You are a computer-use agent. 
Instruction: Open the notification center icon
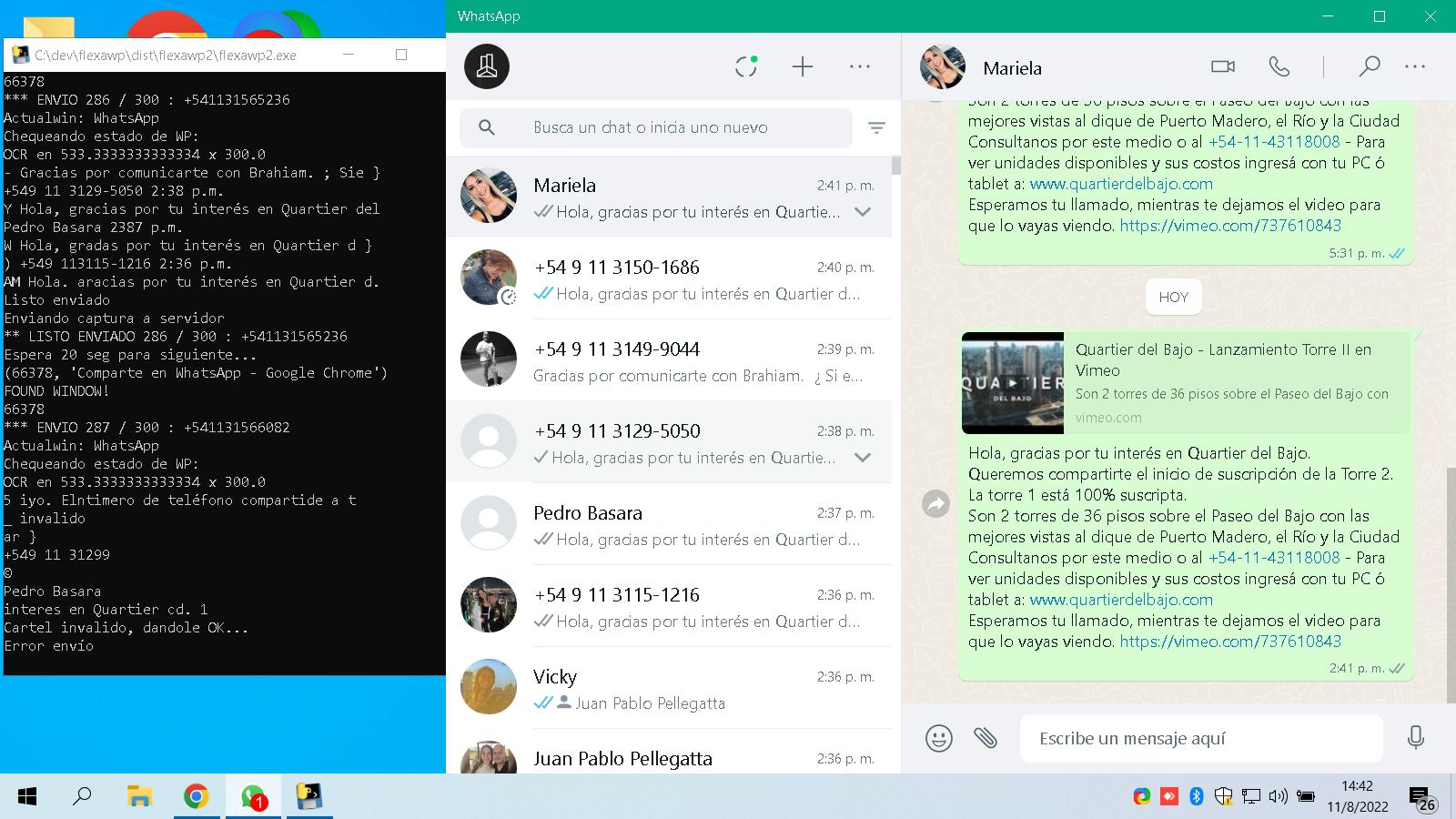[x=1422, y=798]
